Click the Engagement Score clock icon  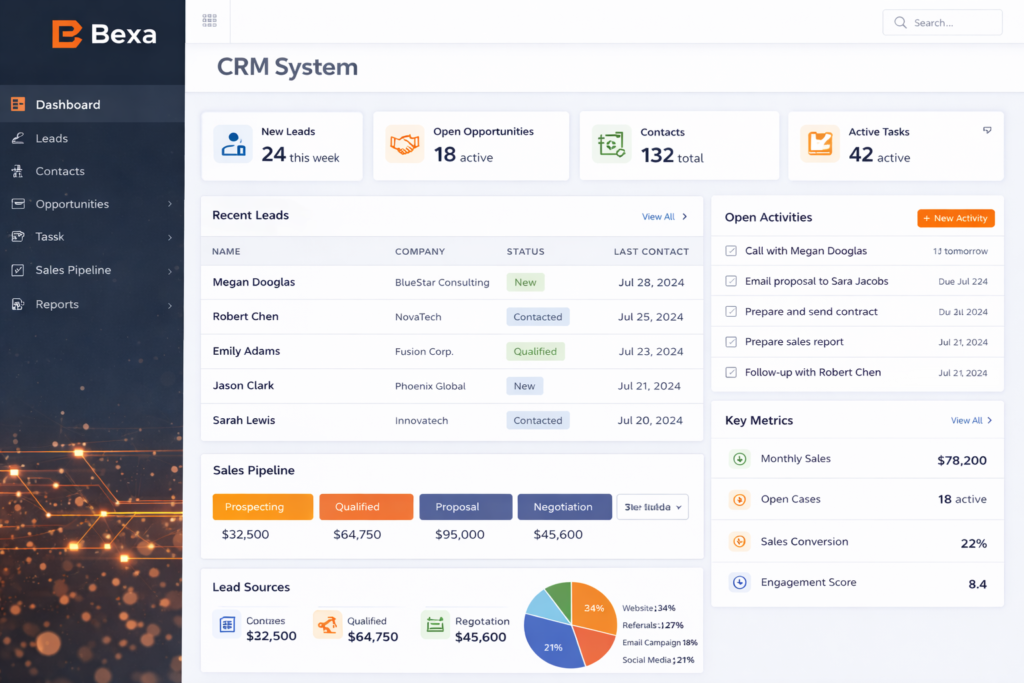[x=740, y=582]
